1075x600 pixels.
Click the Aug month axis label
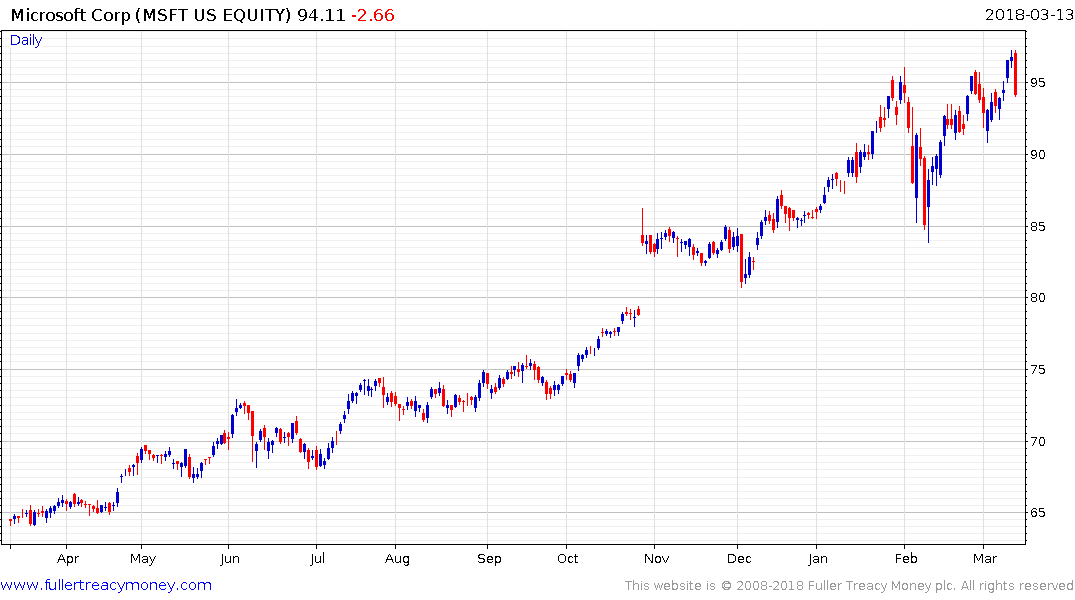tap(397, 559)
